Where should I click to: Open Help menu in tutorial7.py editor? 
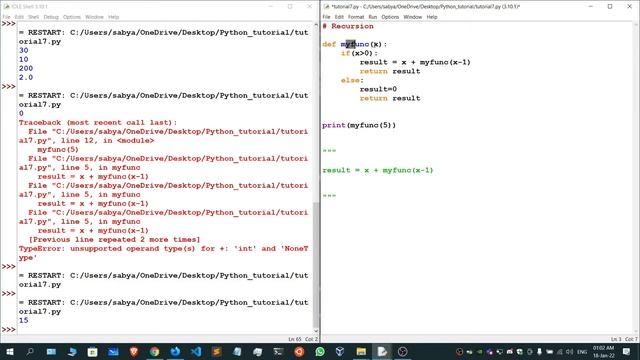[x=432, y=17]
